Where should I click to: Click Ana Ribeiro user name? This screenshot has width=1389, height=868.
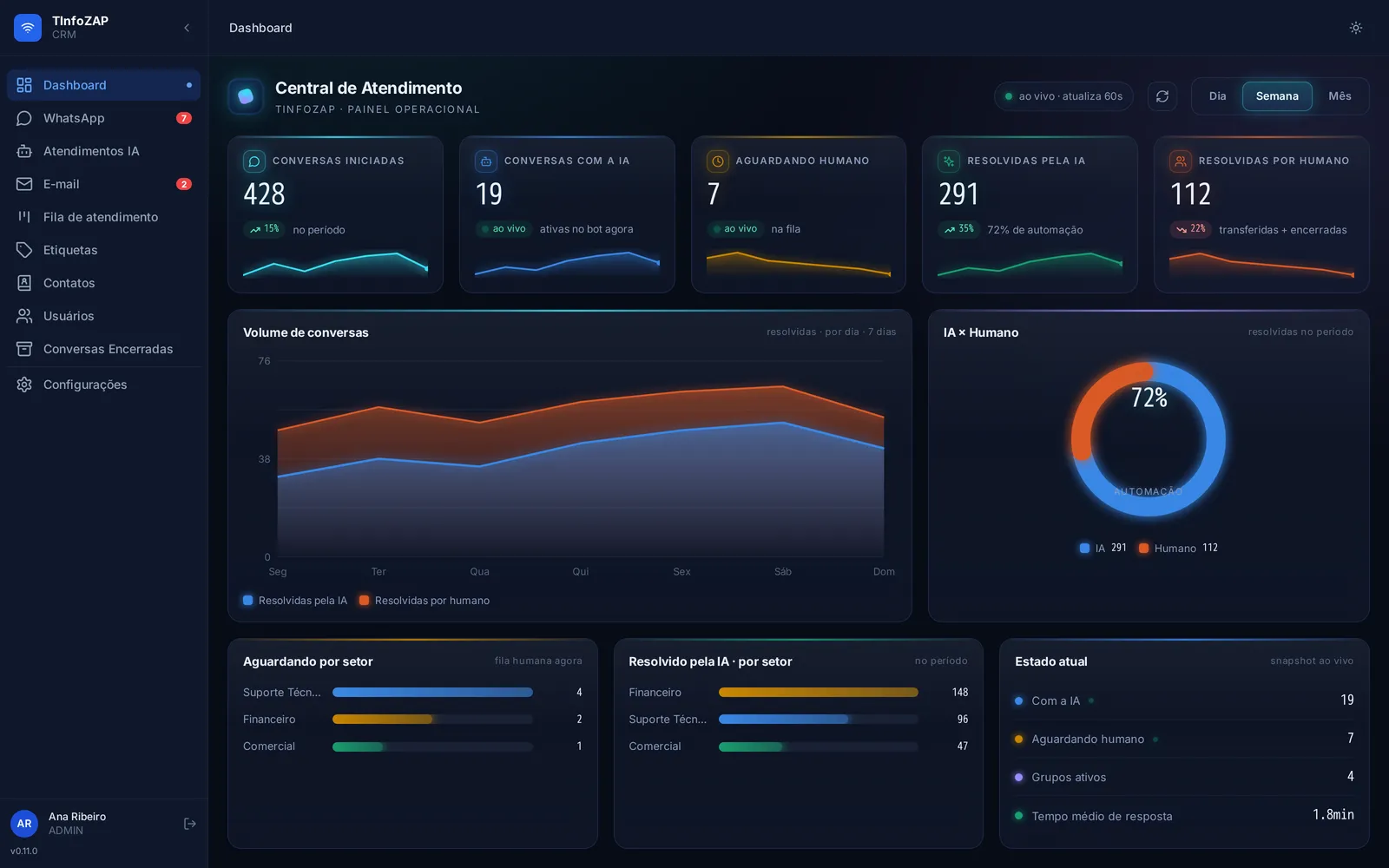[x=77, y=817]
